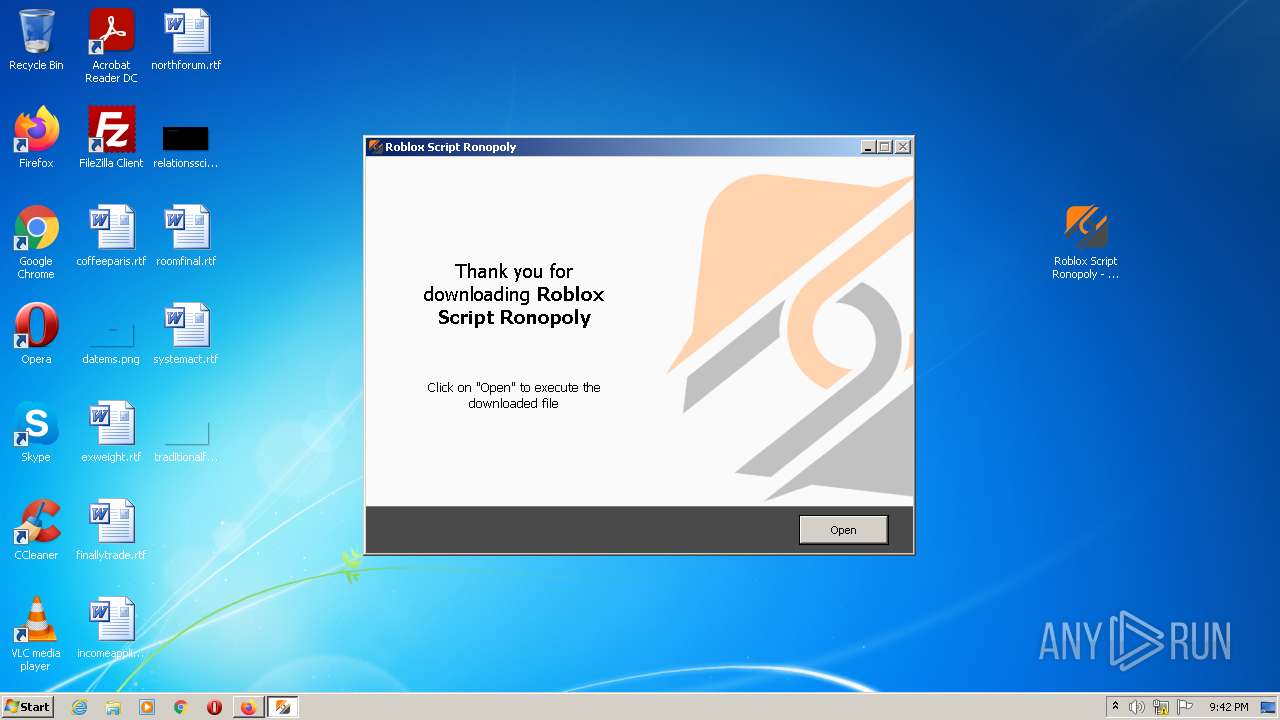Select the FileZilla Client desktop shortcut
Screen dimensions: 1280x720
[x=111, y=138]
